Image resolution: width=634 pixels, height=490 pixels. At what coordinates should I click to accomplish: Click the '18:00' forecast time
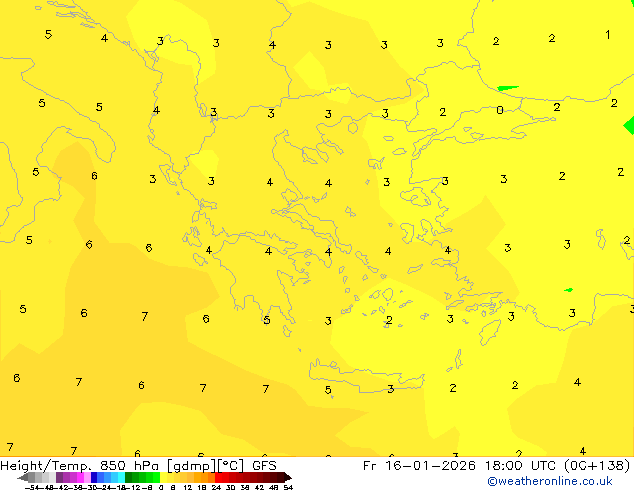click(504, 465)
